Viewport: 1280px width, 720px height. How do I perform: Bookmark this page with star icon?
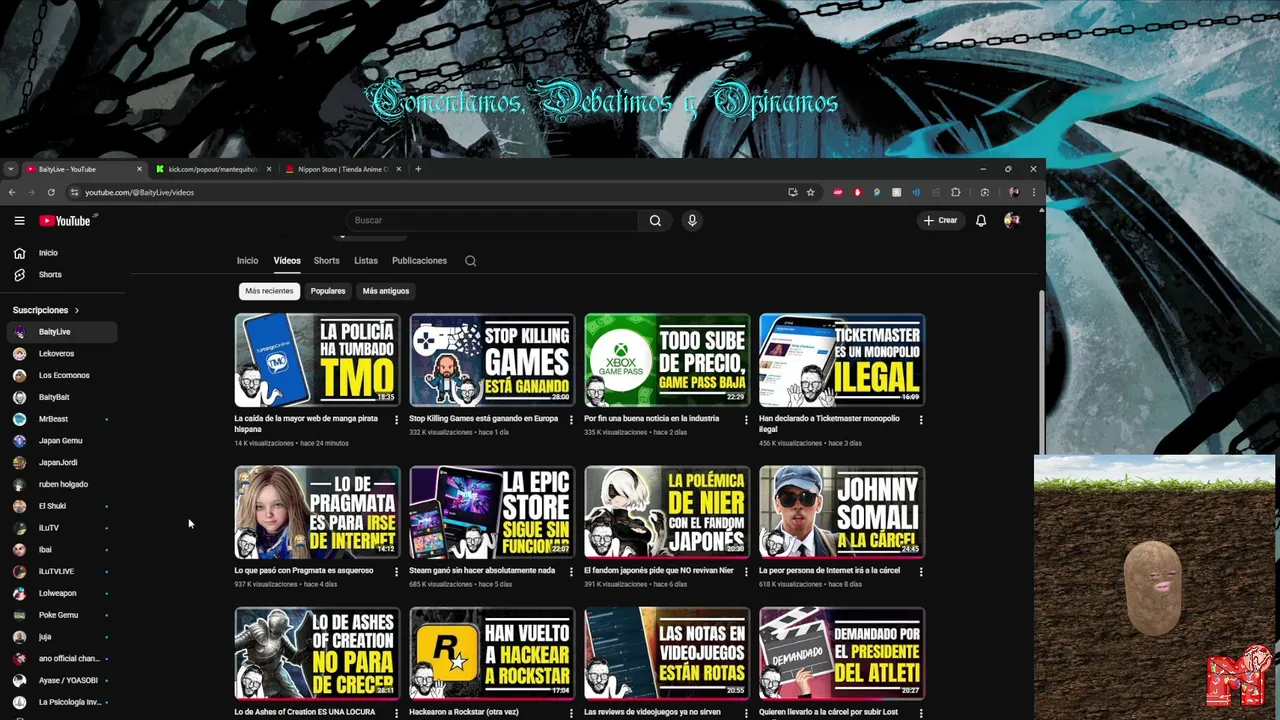click(x=811, y=192)
